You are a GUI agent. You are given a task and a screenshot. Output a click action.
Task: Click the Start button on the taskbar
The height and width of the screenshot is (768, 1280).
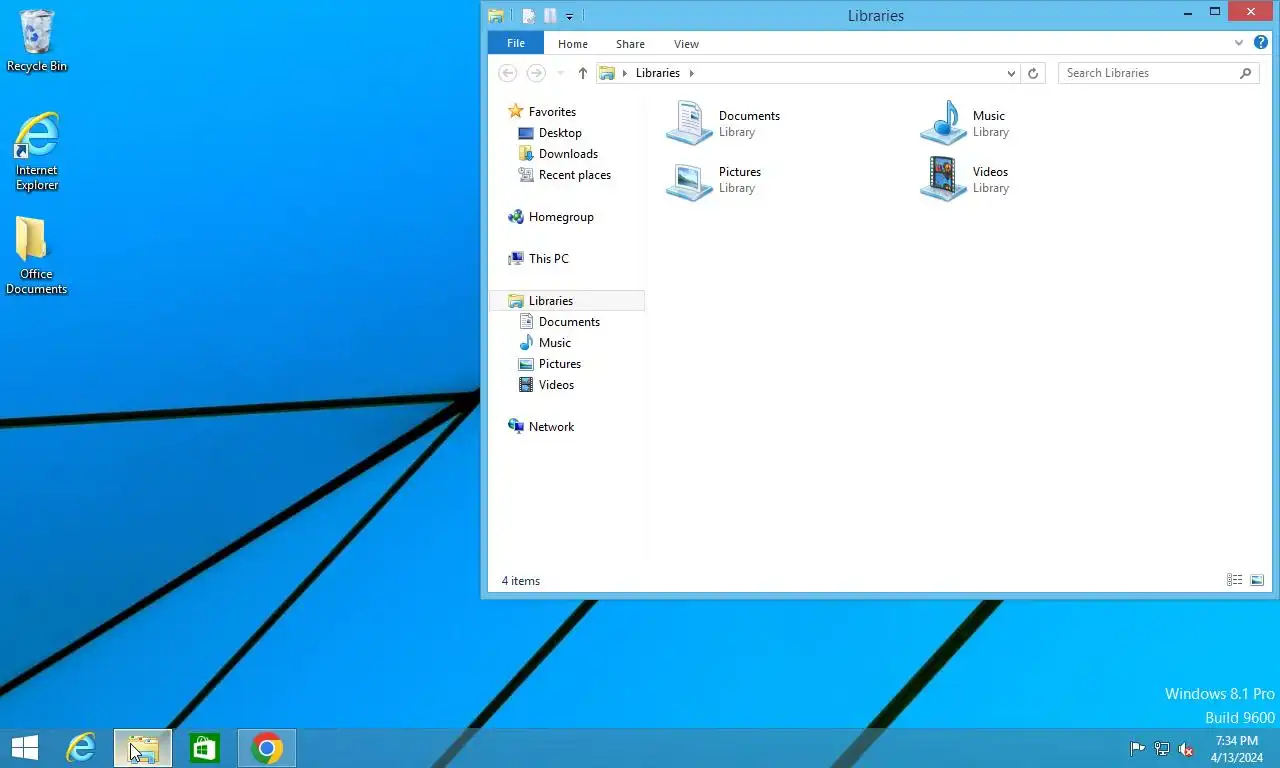coord(25,748)
